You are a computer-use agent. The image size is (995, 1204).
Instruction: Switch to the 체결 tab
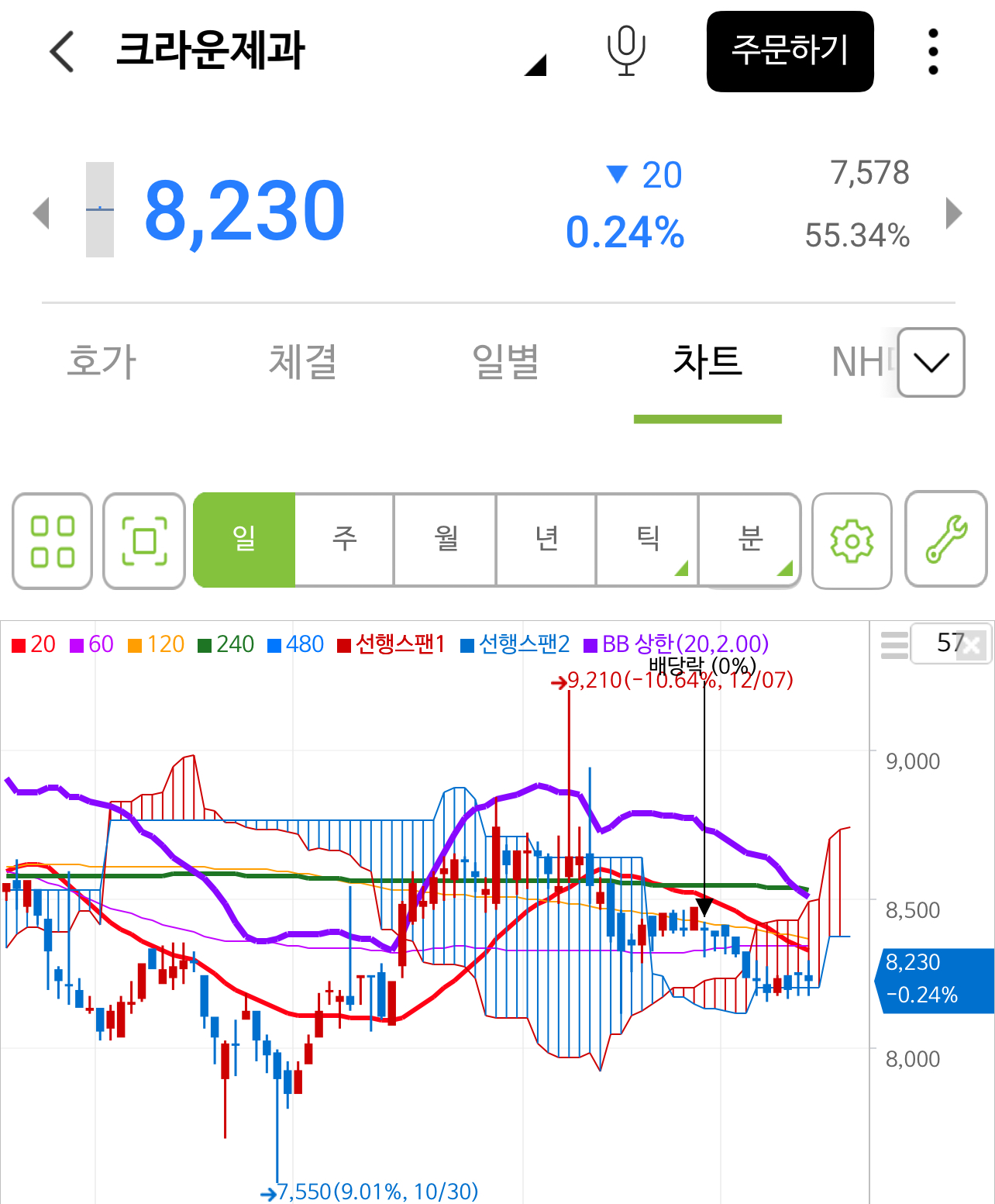coord(303,362)
